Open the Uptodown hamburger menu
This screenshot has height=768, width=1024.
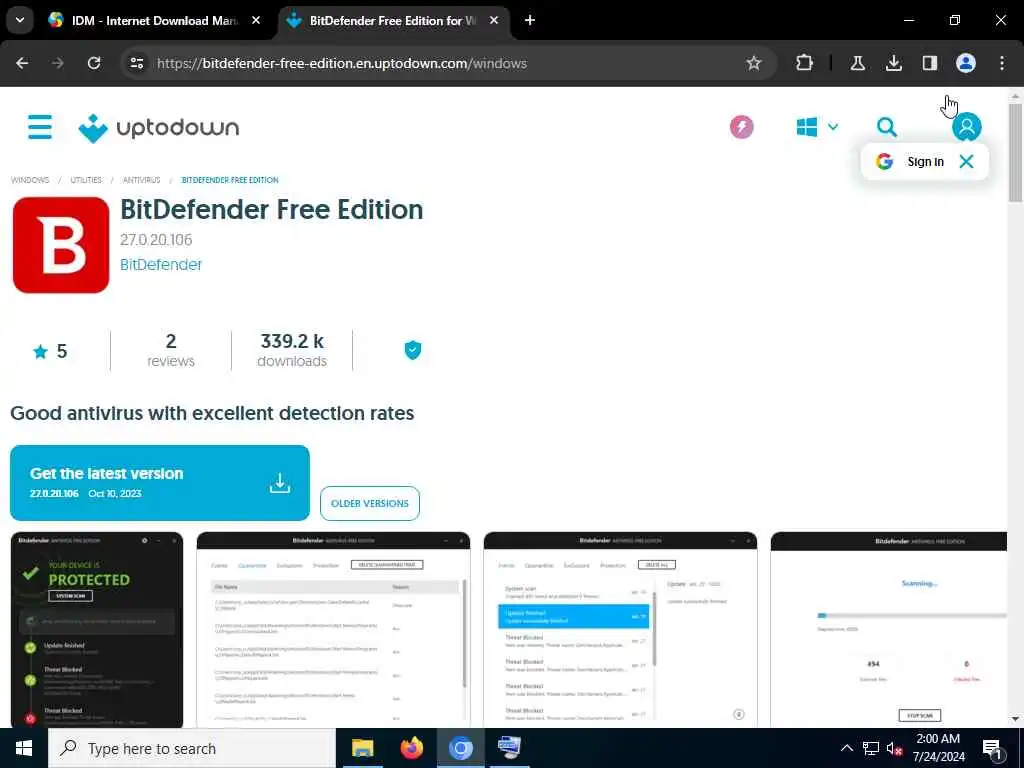pyautogui.click(x=40, y=127)
